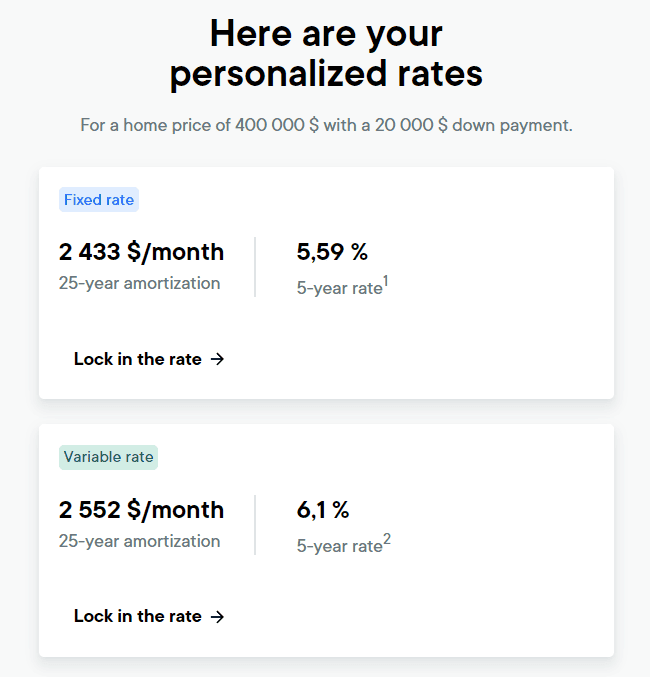Click the 5-year rate label under 6,1 %
This screenshot has height=677, width=650.
339,546
